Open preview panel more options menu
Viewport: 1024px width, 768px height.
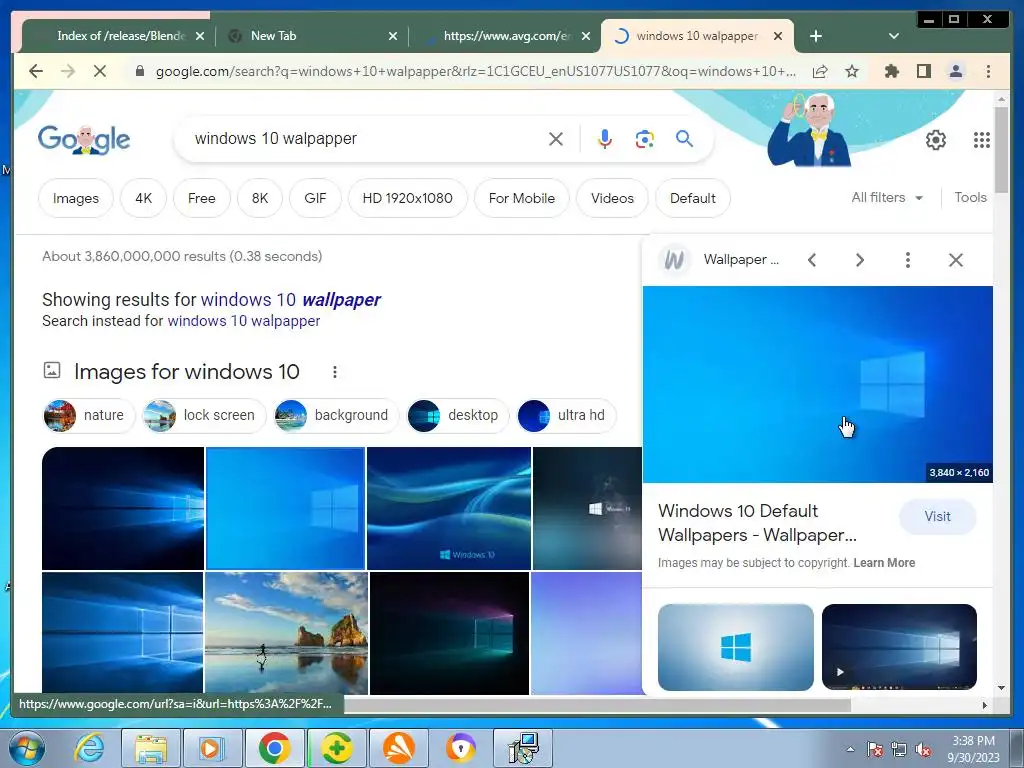pyautogui.click(x=908, y=260)
